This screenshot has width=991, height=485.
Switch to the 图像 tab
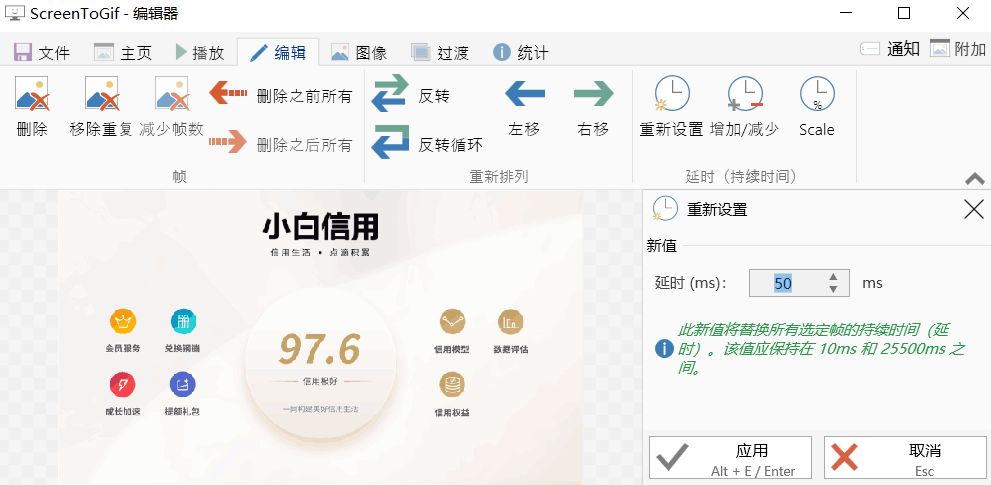coord(359,52)
